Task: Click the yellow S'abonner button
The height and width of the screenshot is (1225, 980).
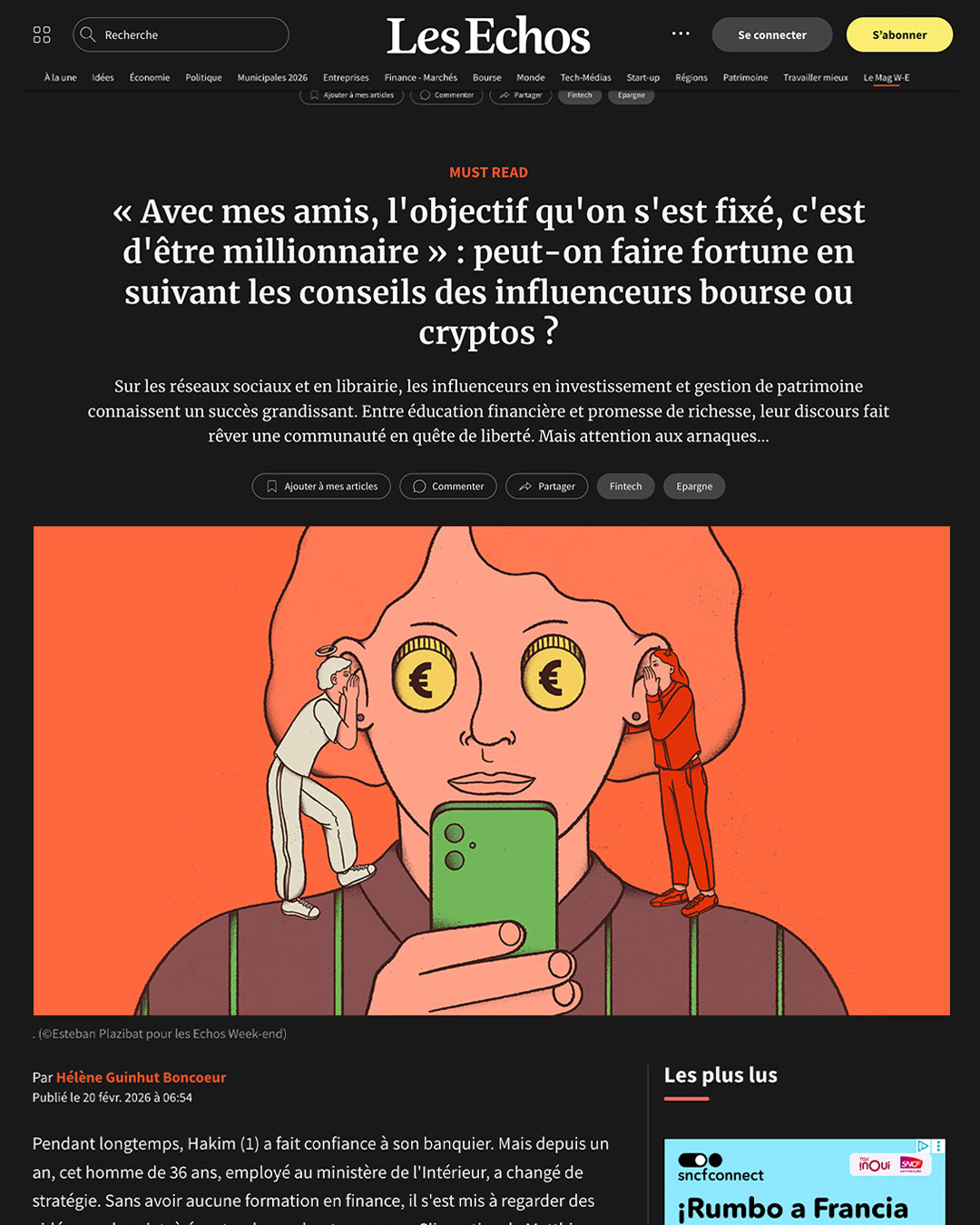Action: tap(899, 34)
